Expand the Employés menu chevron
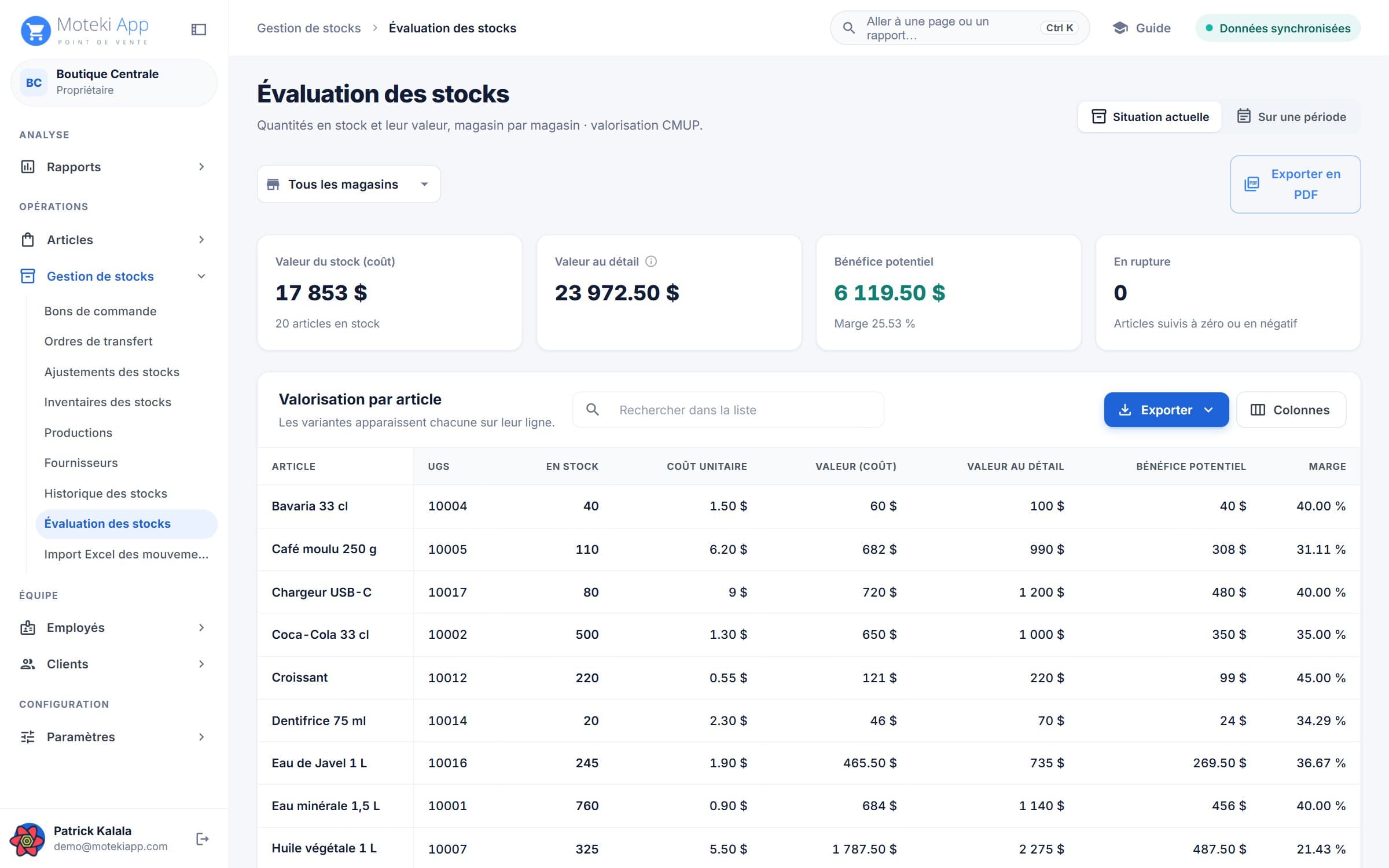This screenshot has width=1389, height=868. click(x=201, y=627)
